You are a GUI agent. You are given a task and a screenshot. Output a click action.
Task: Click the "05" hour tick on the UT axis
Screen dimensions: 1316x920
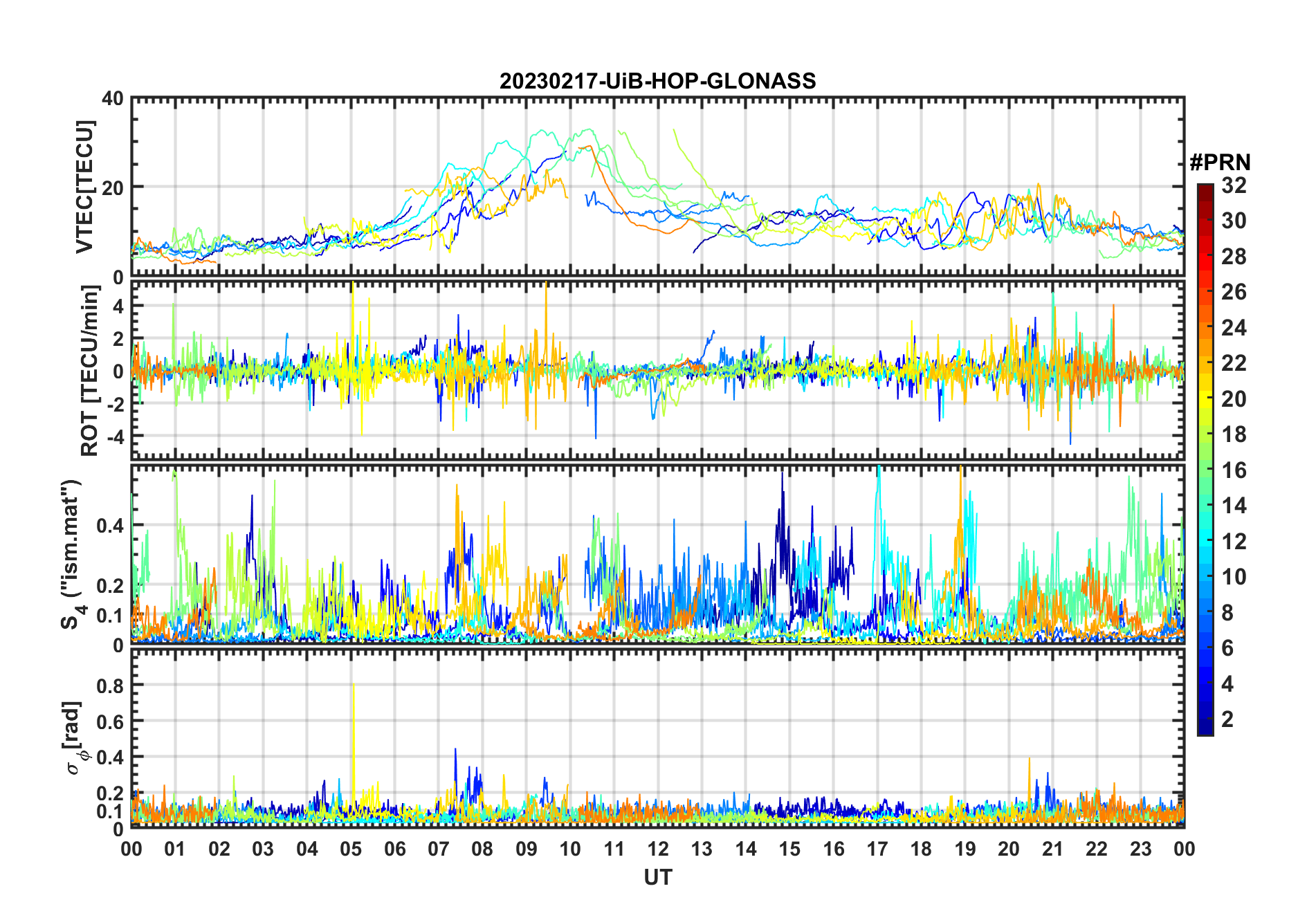click(351, 849)
